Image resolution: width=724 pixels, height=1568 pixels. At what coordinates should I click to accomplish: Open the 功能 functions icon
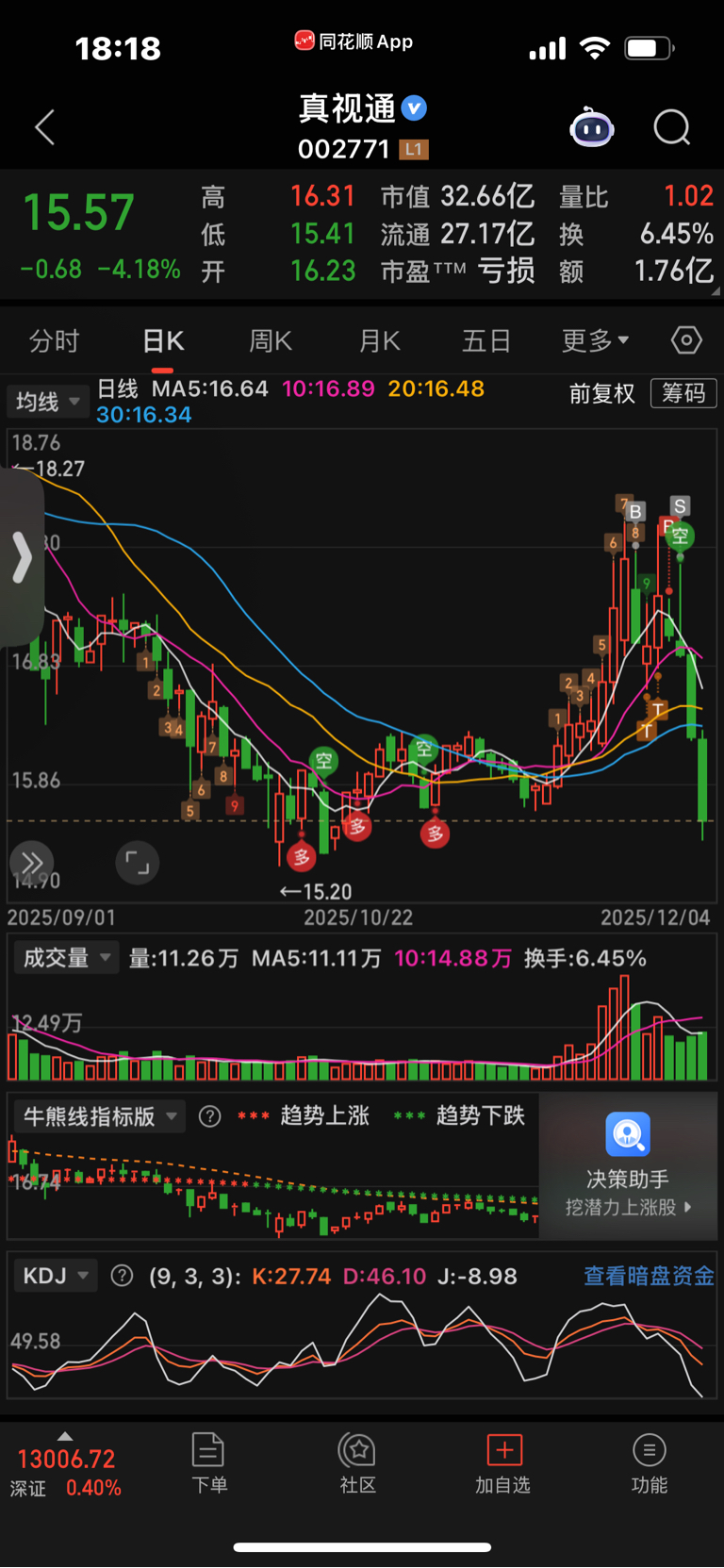pyautogui.click(x=649, y=1450)
